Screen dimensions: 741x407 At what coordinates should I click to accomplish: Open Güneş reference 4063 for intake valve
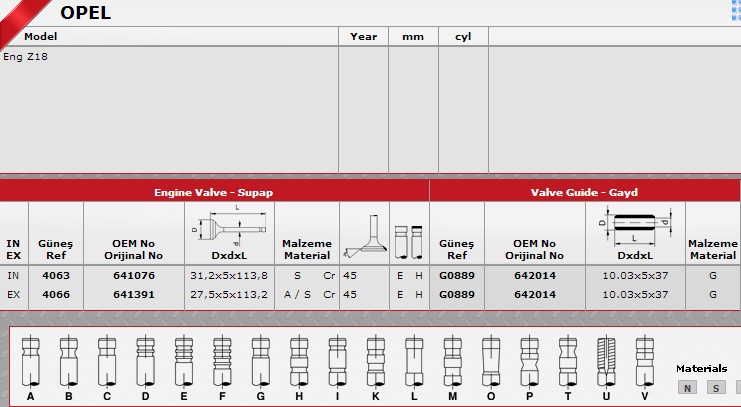click(x=55, y=274)
